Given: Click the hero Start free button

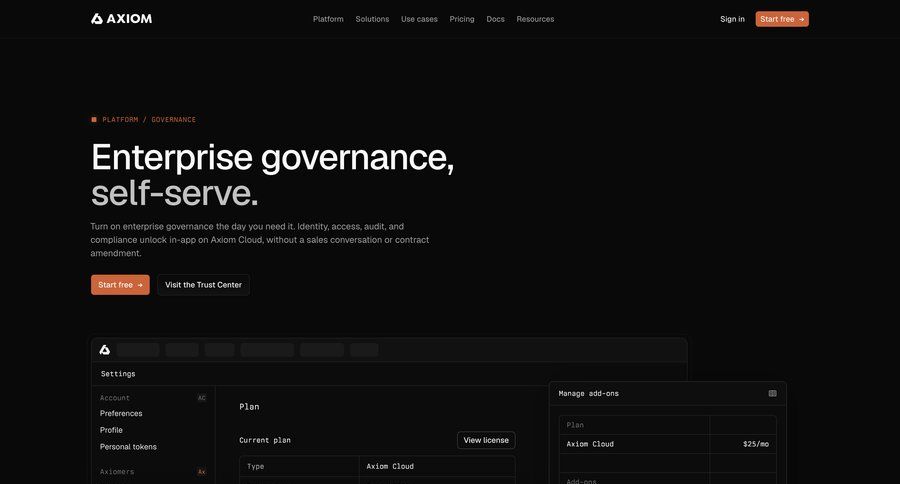Looking at the screenshot, I should pyautogui.click(x=120, y=285).
